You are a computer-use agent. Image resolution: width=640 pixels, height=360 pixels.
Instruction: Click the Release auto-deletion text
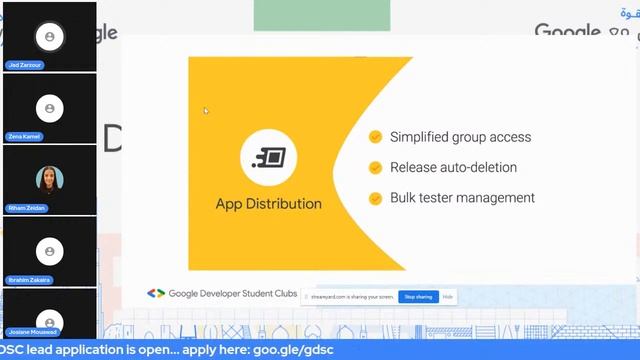click(453, 167)
